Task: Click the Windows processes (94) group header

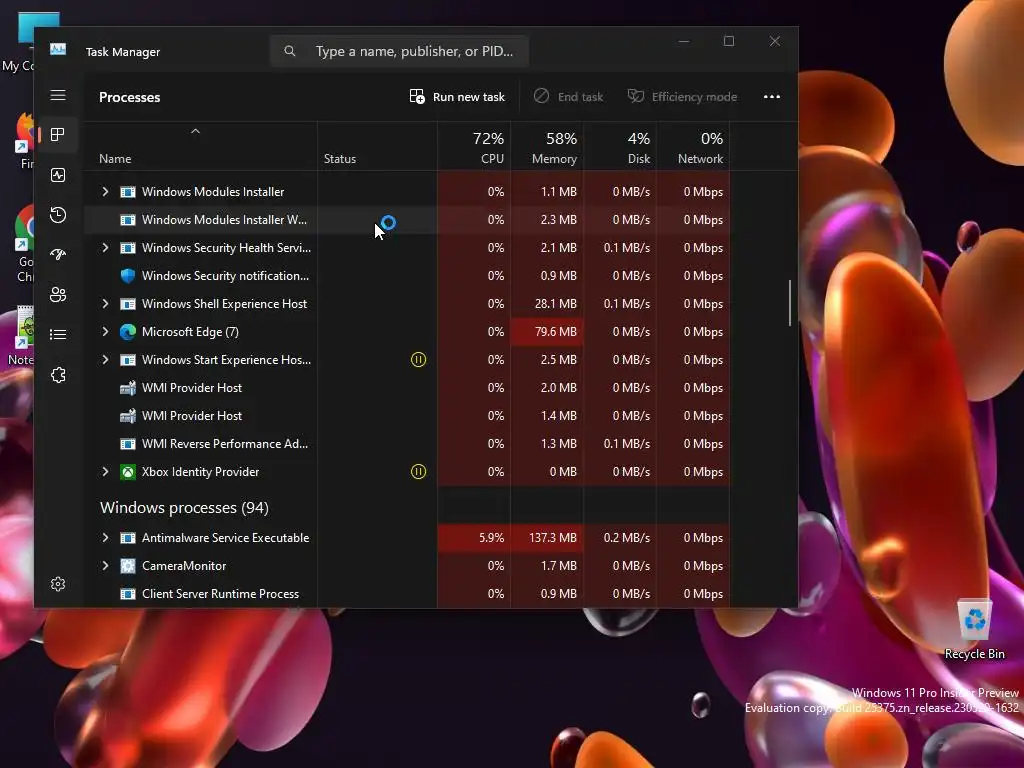Action: (x=184, y=507)
